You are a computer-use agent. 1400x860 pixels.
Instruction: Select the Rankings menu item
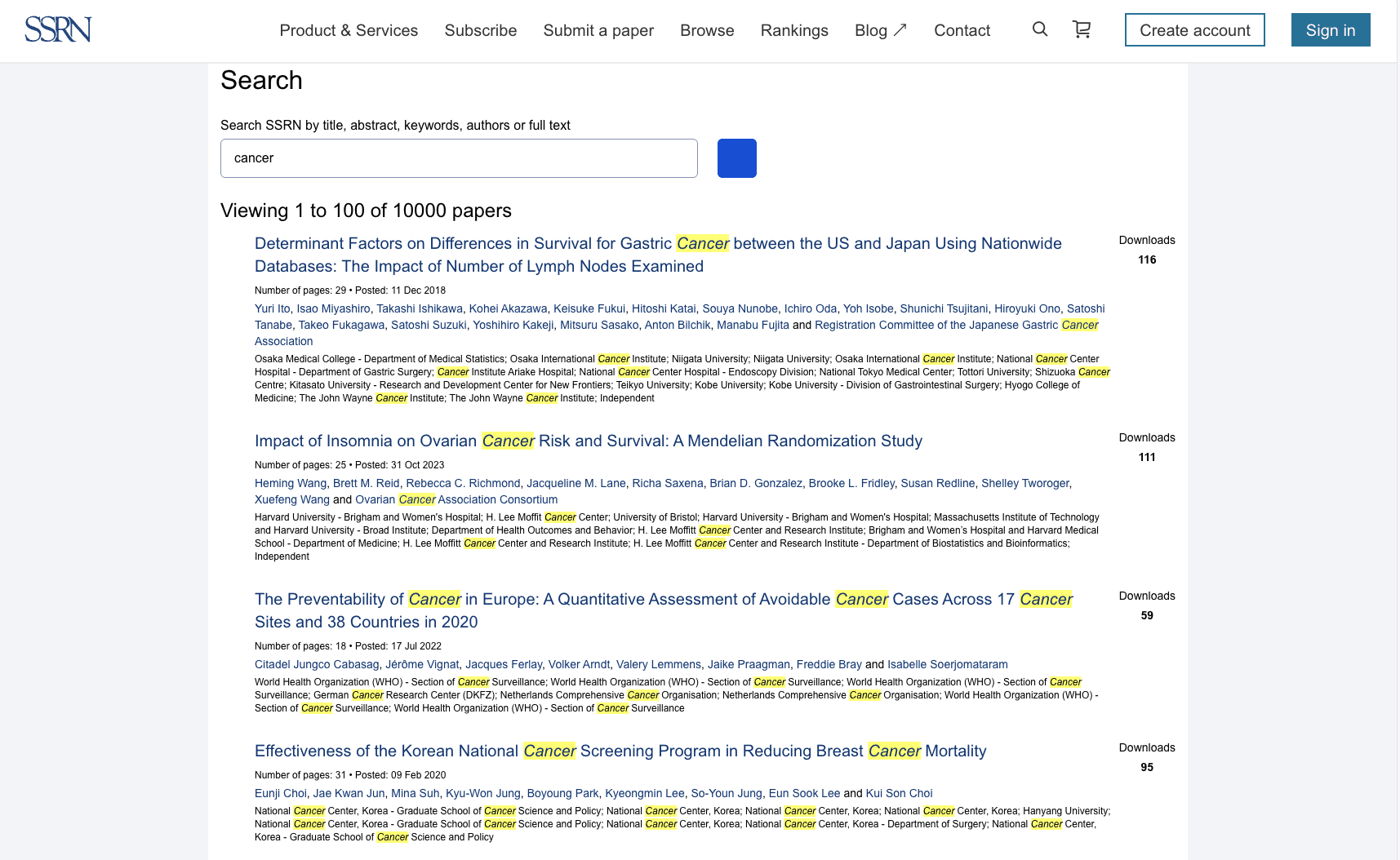pyautogui.click(x=793, y=30)
